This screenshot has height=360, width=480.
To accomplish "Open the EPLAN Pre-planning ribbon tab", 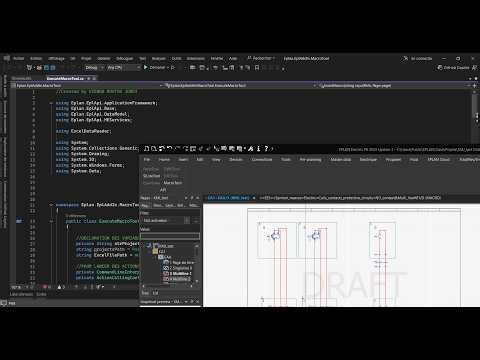I will [x=310, y=160].
